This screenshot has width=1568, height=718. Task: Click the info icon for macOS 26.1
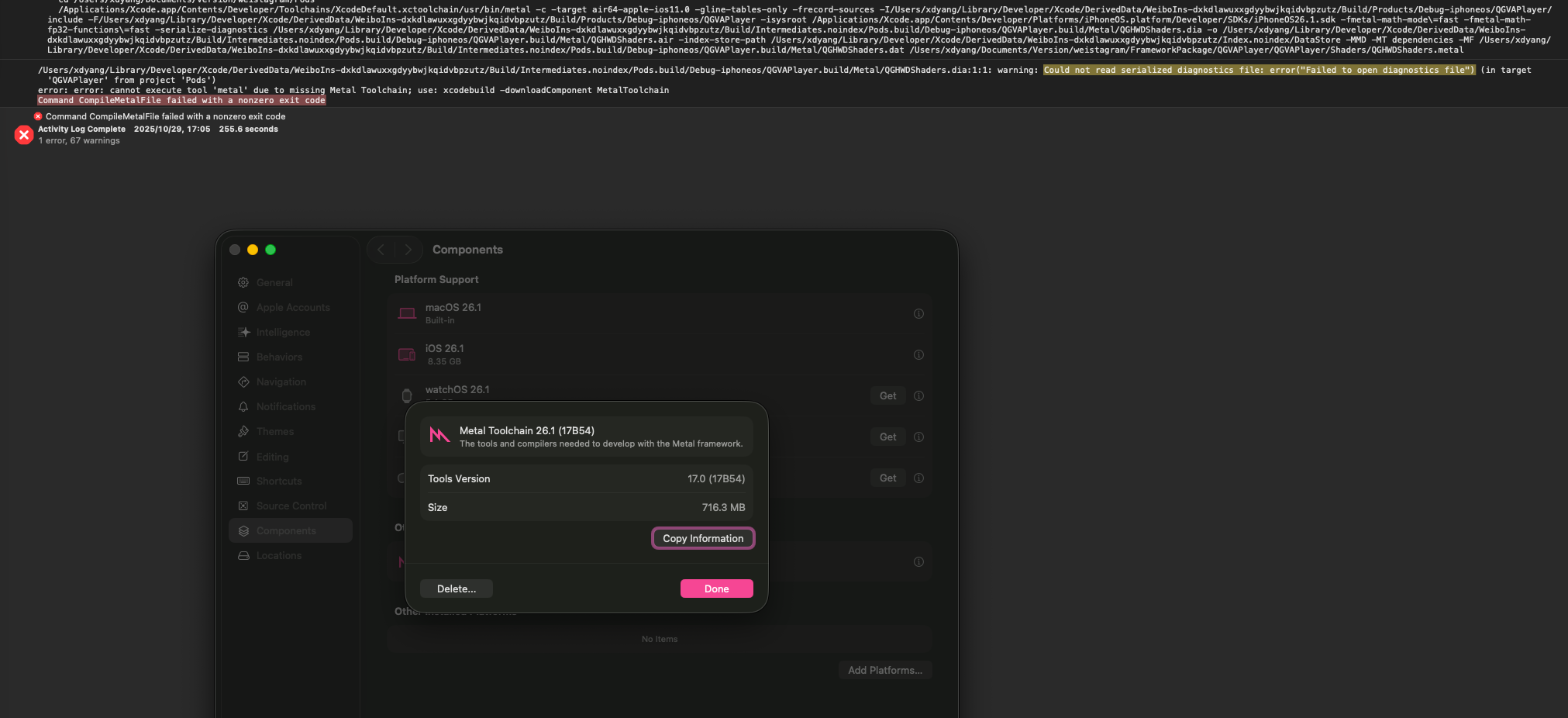918,314
